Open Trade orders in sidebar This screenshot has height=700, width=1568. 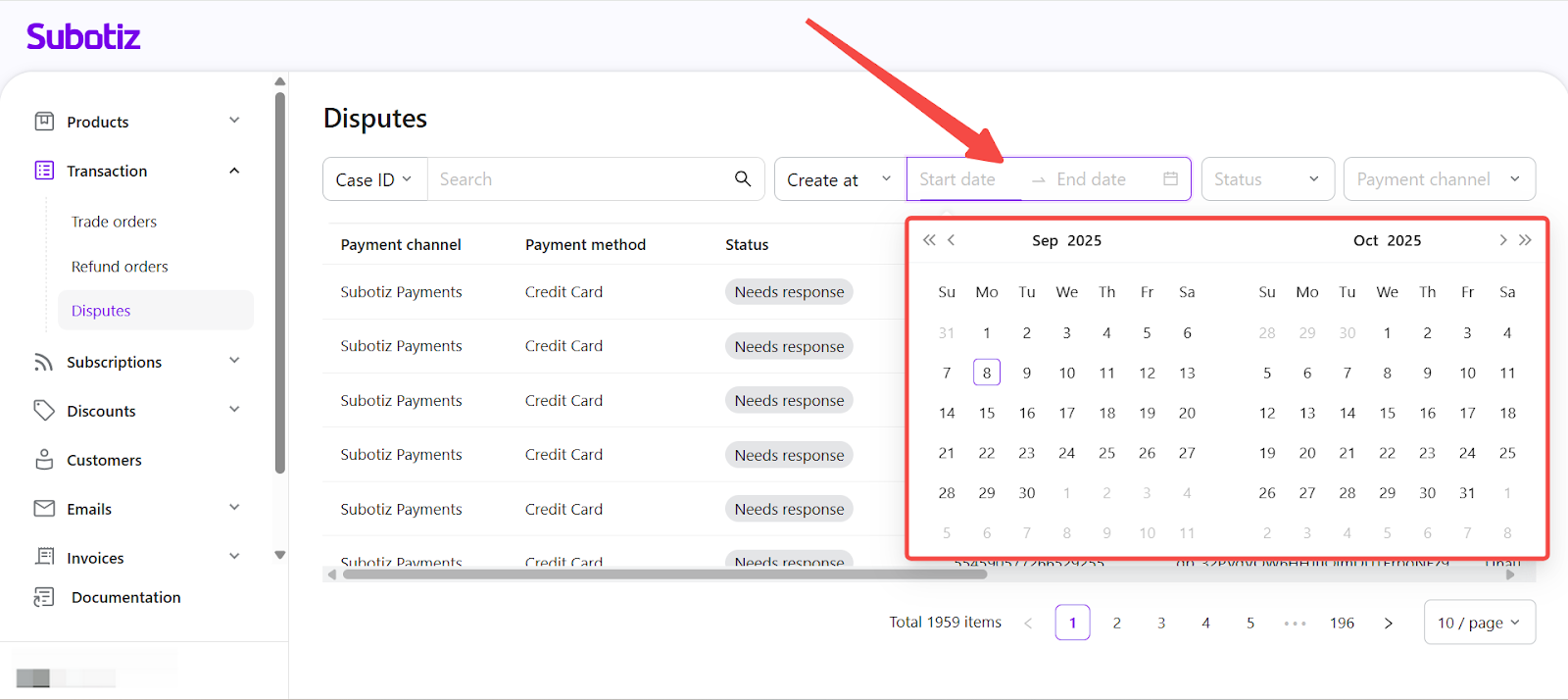tap(114, 222)
